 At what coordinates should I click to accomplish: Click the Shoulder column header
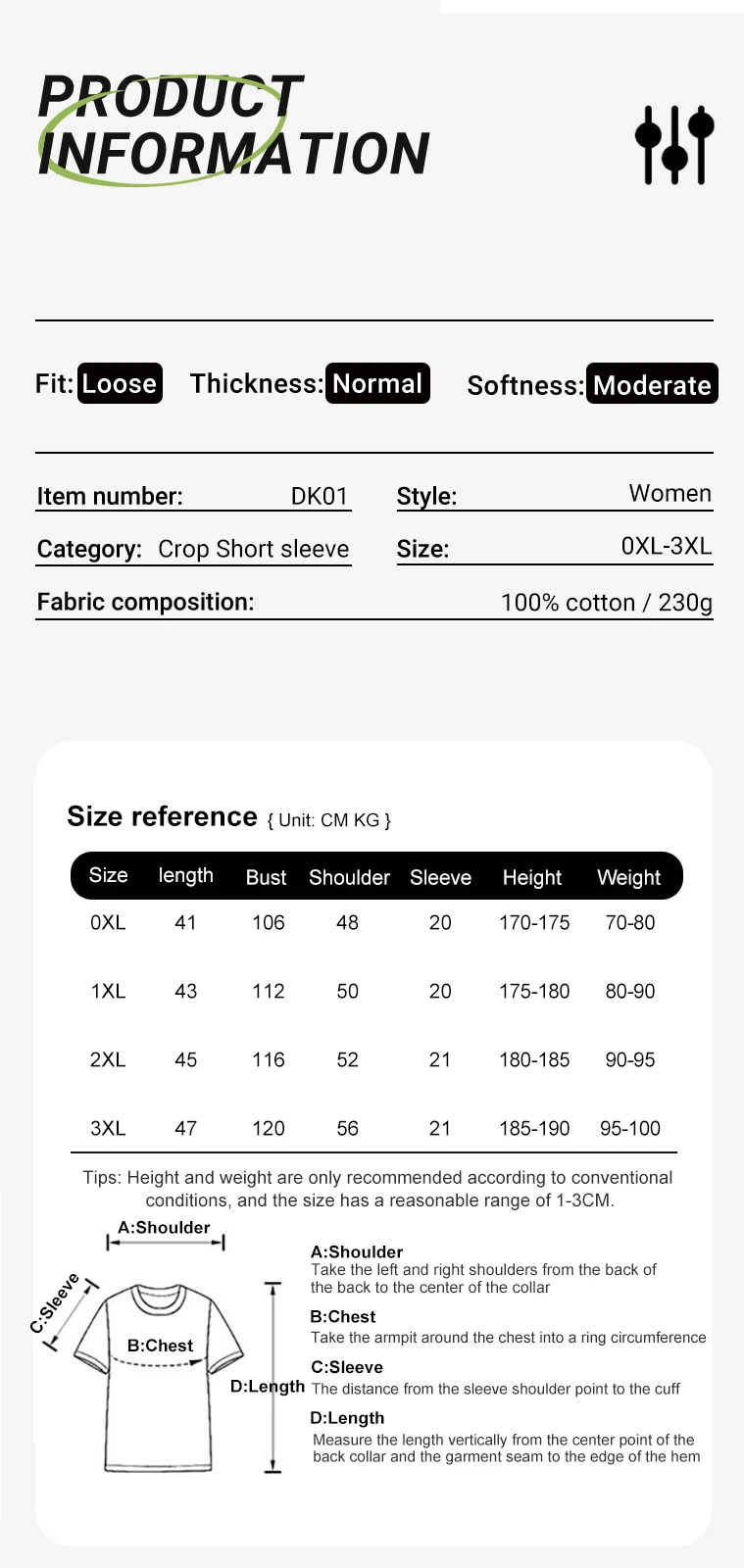(349, 877)
